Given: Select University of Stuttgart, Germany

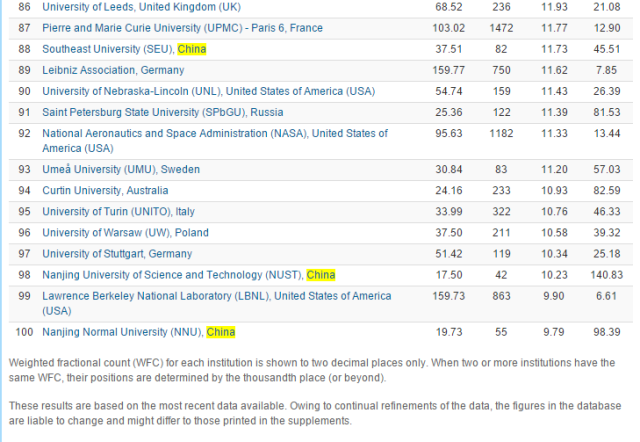Looking at the screenshot, I should pyautogui.click(x=117, y=254).
